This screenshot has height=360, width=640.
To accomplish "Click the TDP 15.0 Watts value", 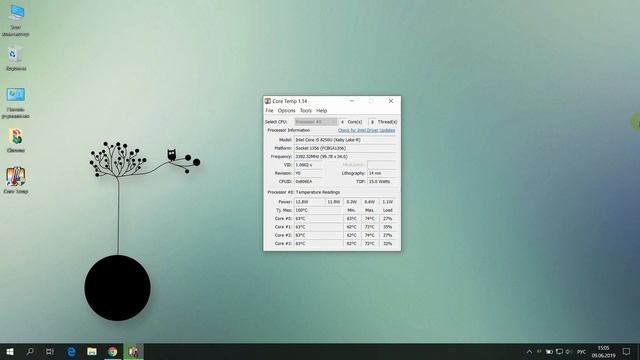I will pyautogui.click(x=382, y=181).
